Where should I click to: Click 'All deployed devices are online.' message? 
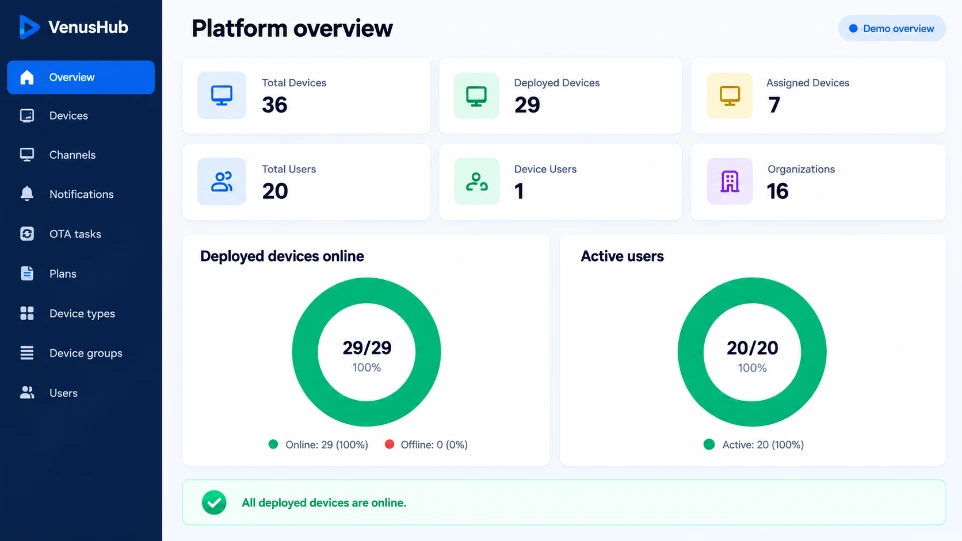pos(324,503)
